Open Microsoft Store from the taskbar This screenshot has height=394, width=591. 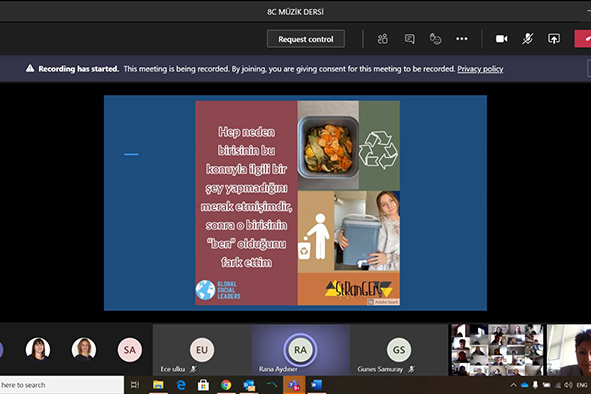[203, 385]
